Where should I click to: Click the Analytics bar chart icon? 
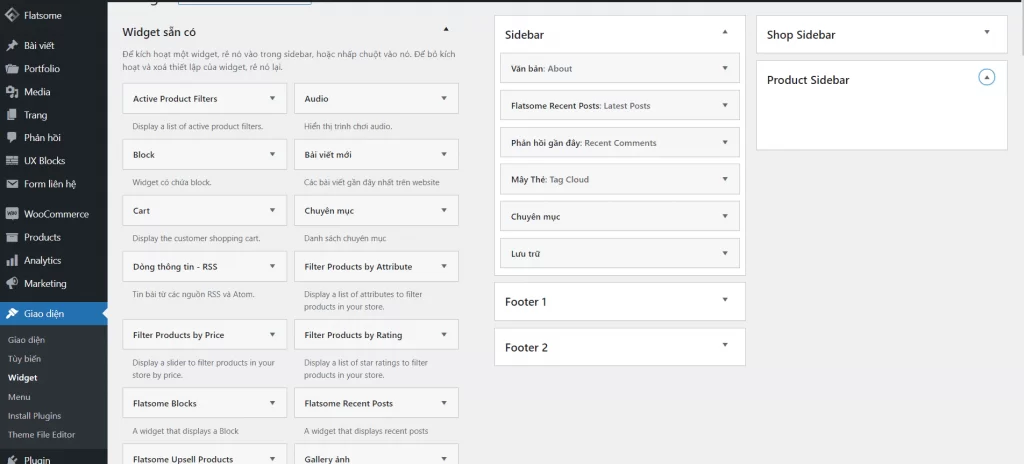click(x=11, y=260)
